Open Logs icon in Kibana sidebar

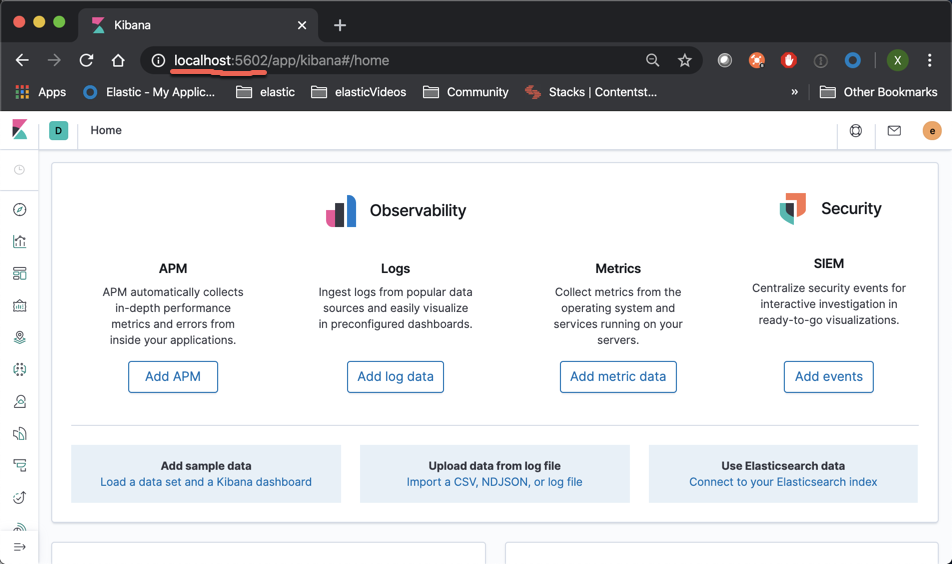coord(19,433)
